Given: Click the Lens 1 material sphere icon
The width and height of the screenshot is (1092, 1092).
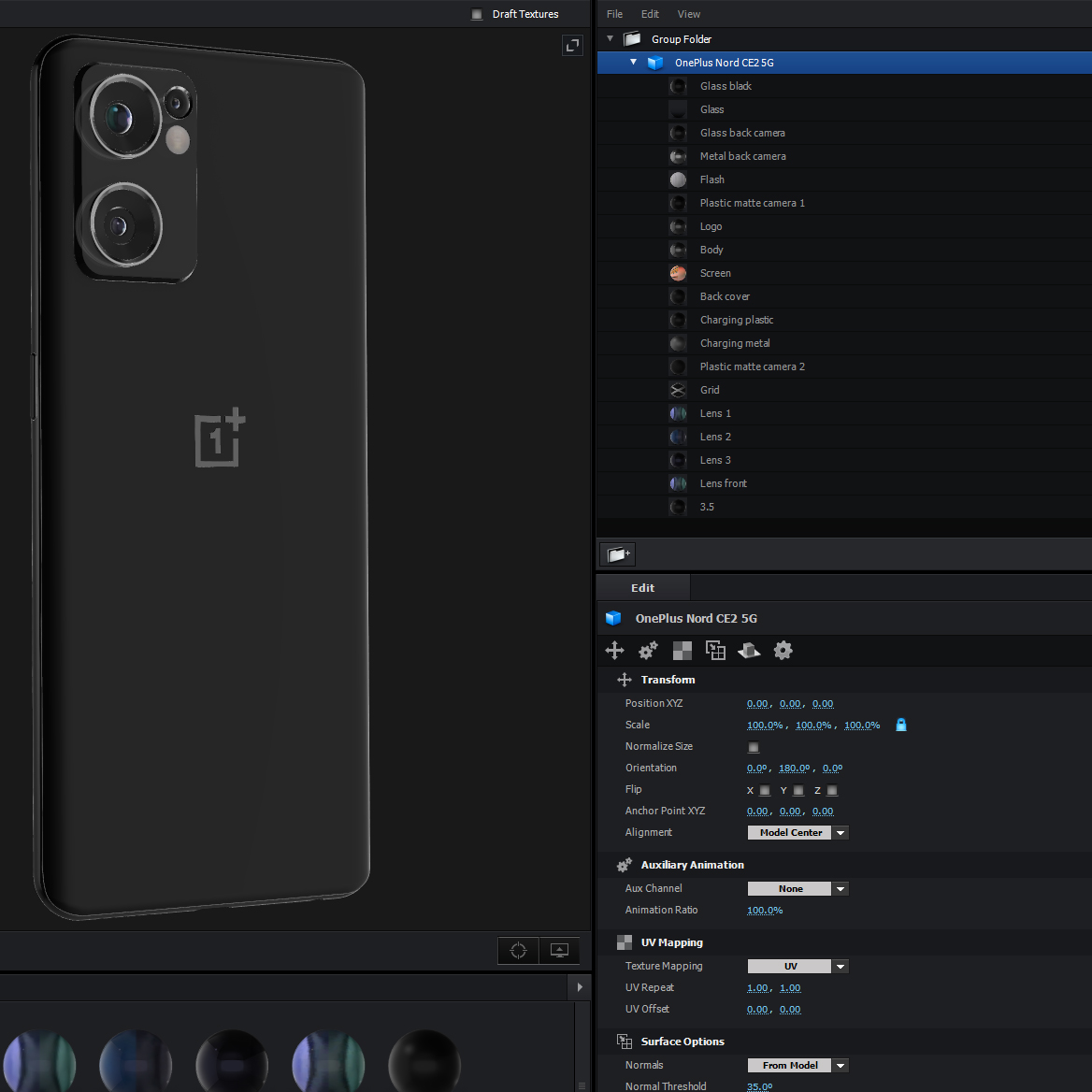Looking at the screenshot, I should coord(678,413).
